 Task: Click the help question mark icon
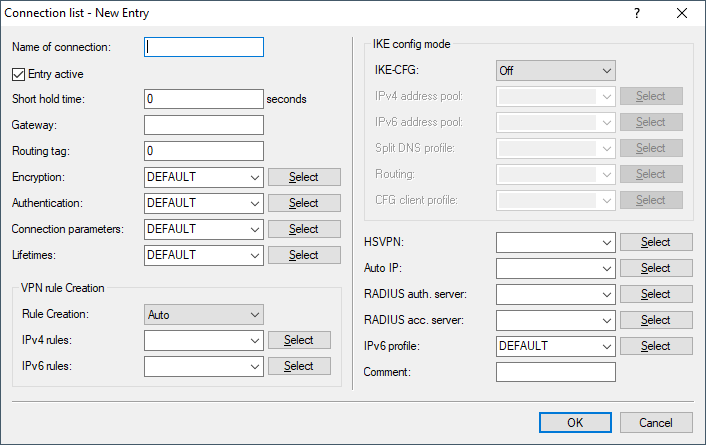click(x=637, y=14)
